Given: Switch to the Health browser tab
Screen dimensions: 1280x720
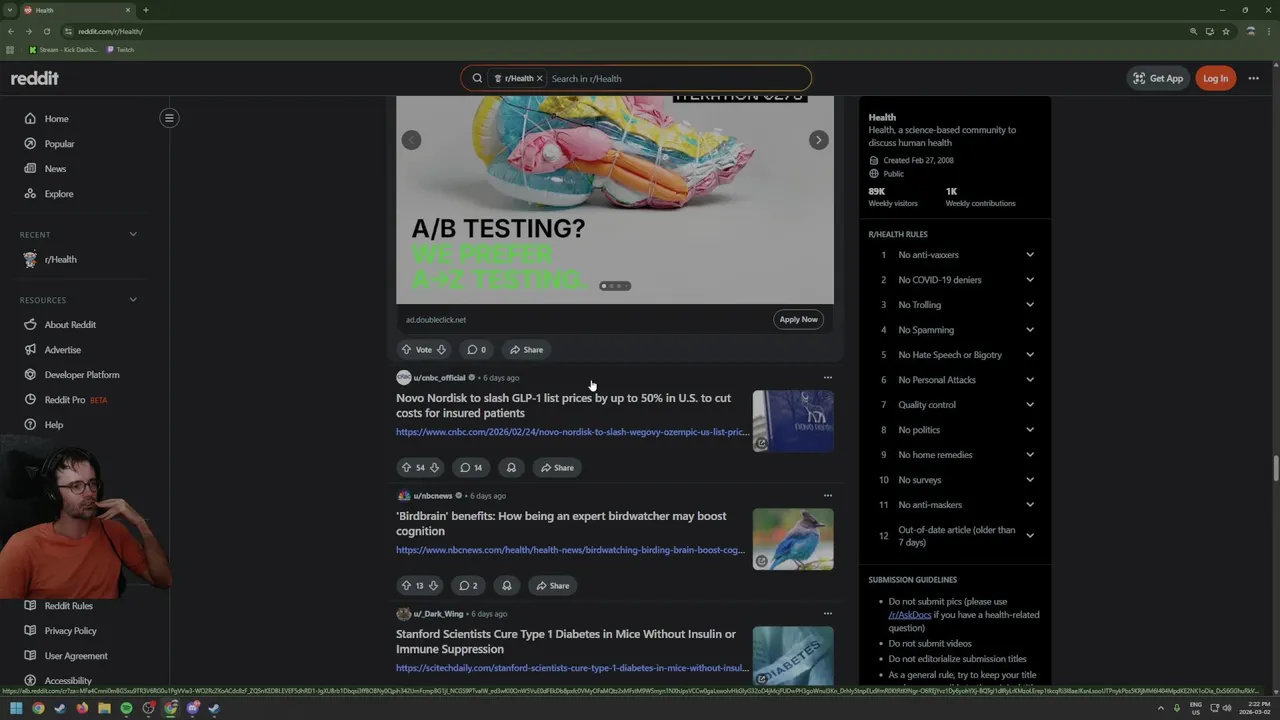Looking at the screenshot, I should 77,10.
